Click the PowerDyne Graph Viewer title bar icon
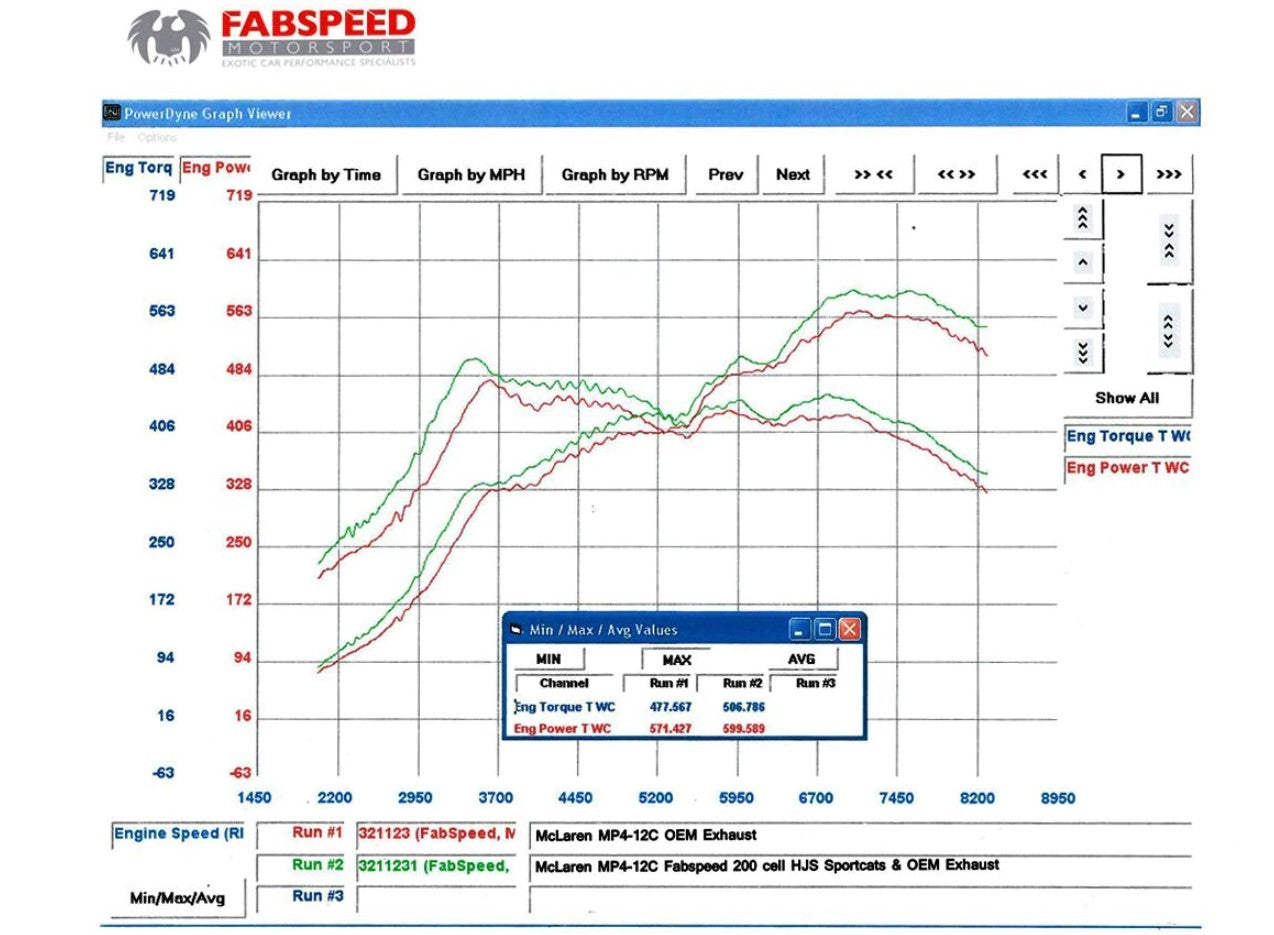The height and width of the screenshot is (935, 1274). 112,113
